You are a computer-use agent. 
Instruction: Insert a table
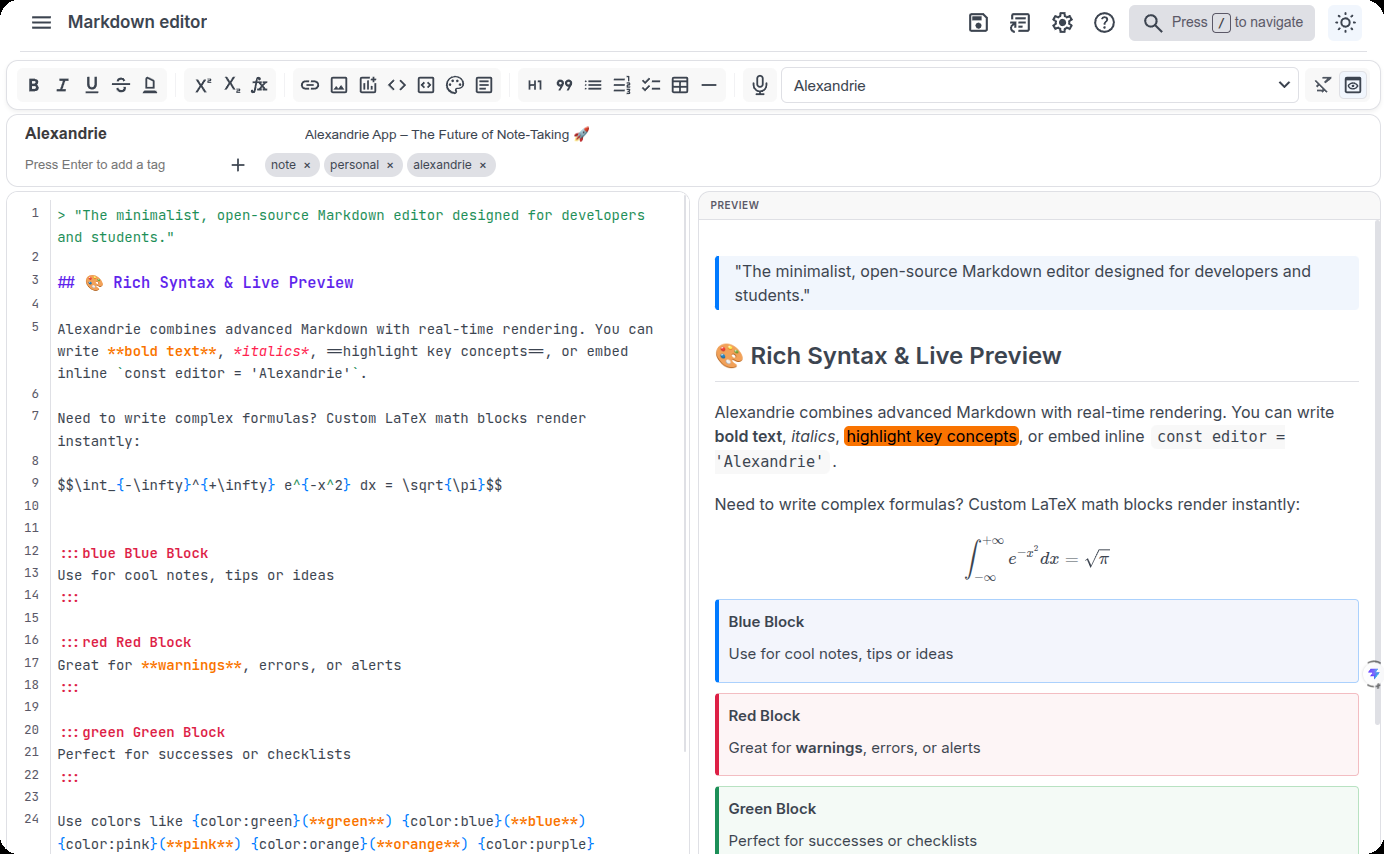click(x=680, y=85)
